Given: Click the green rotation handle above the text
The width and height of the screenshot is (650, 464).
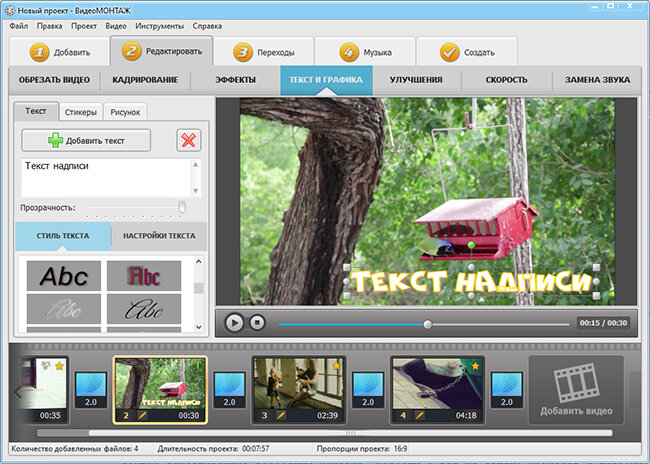Looking at the screenshot, I should (x=471, y=245).
